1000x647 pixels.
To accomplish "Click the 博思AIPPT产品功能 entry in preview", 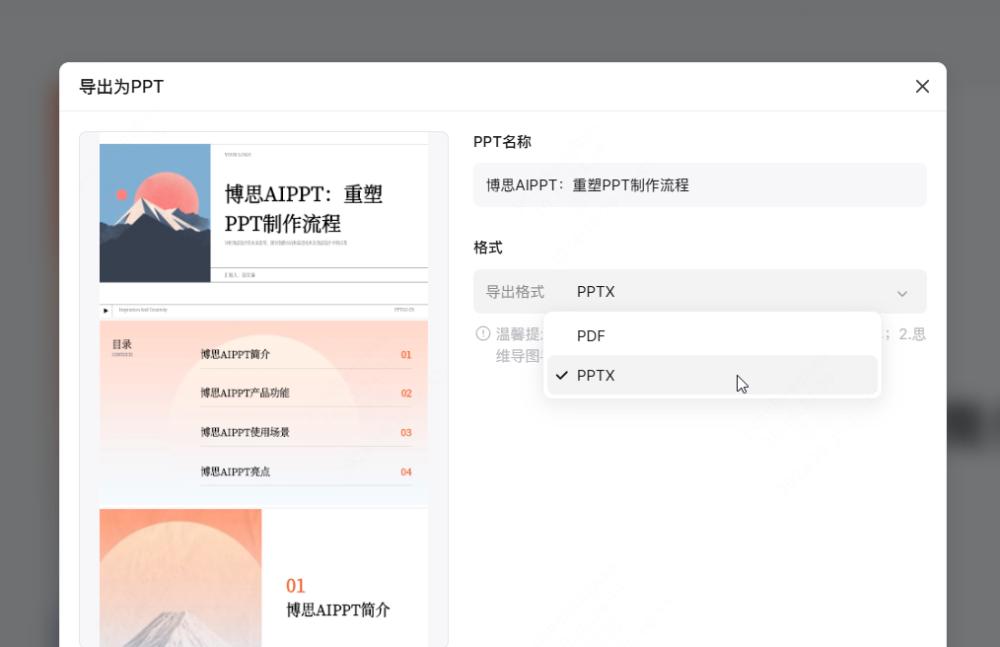I will 244,393.
